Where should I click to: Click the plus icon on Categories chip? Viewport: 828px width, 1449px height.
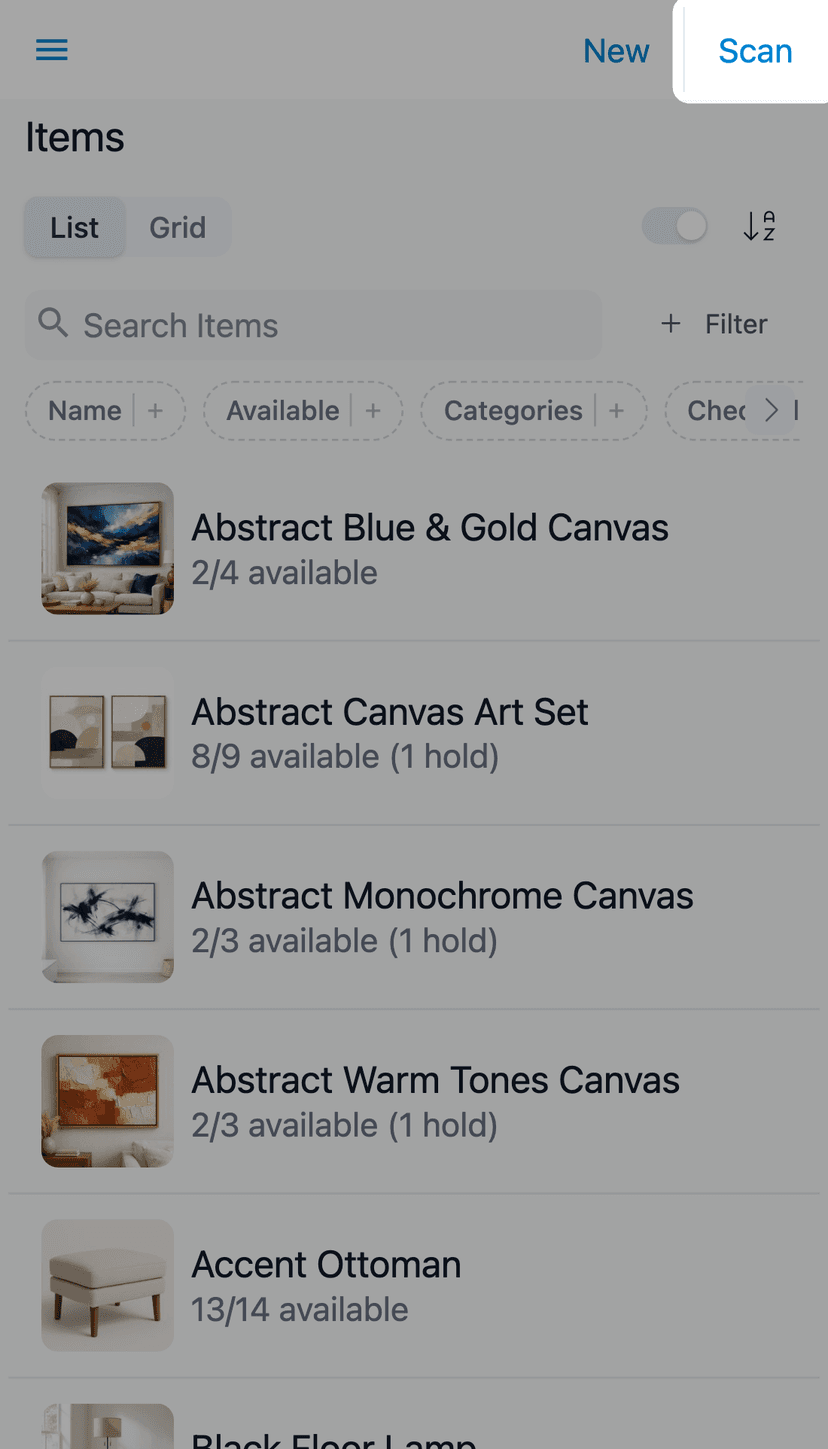coord(617,411)
